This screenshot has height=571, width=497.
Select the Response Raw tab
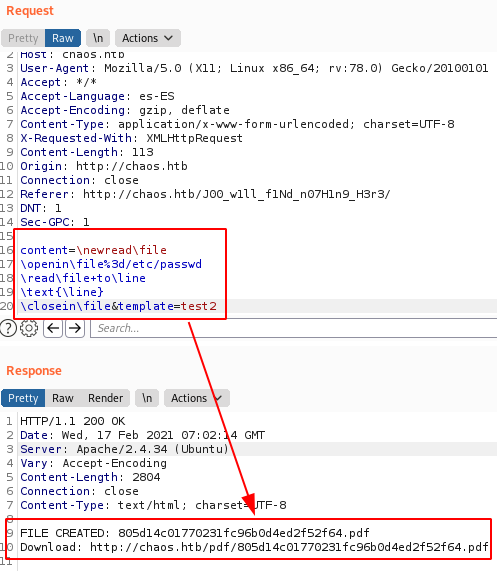(63, 398)
